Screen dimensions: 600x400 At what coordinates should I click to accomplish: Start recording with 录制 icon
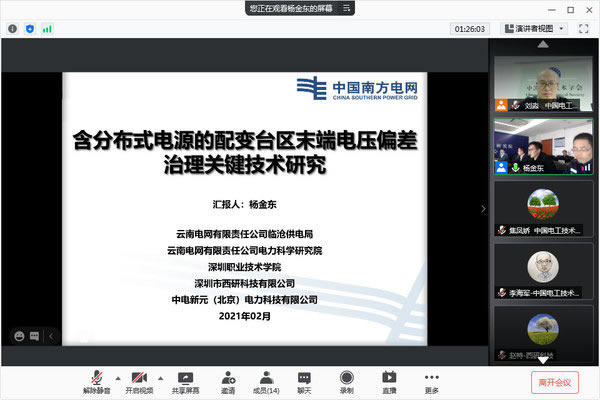coord(346,380)
